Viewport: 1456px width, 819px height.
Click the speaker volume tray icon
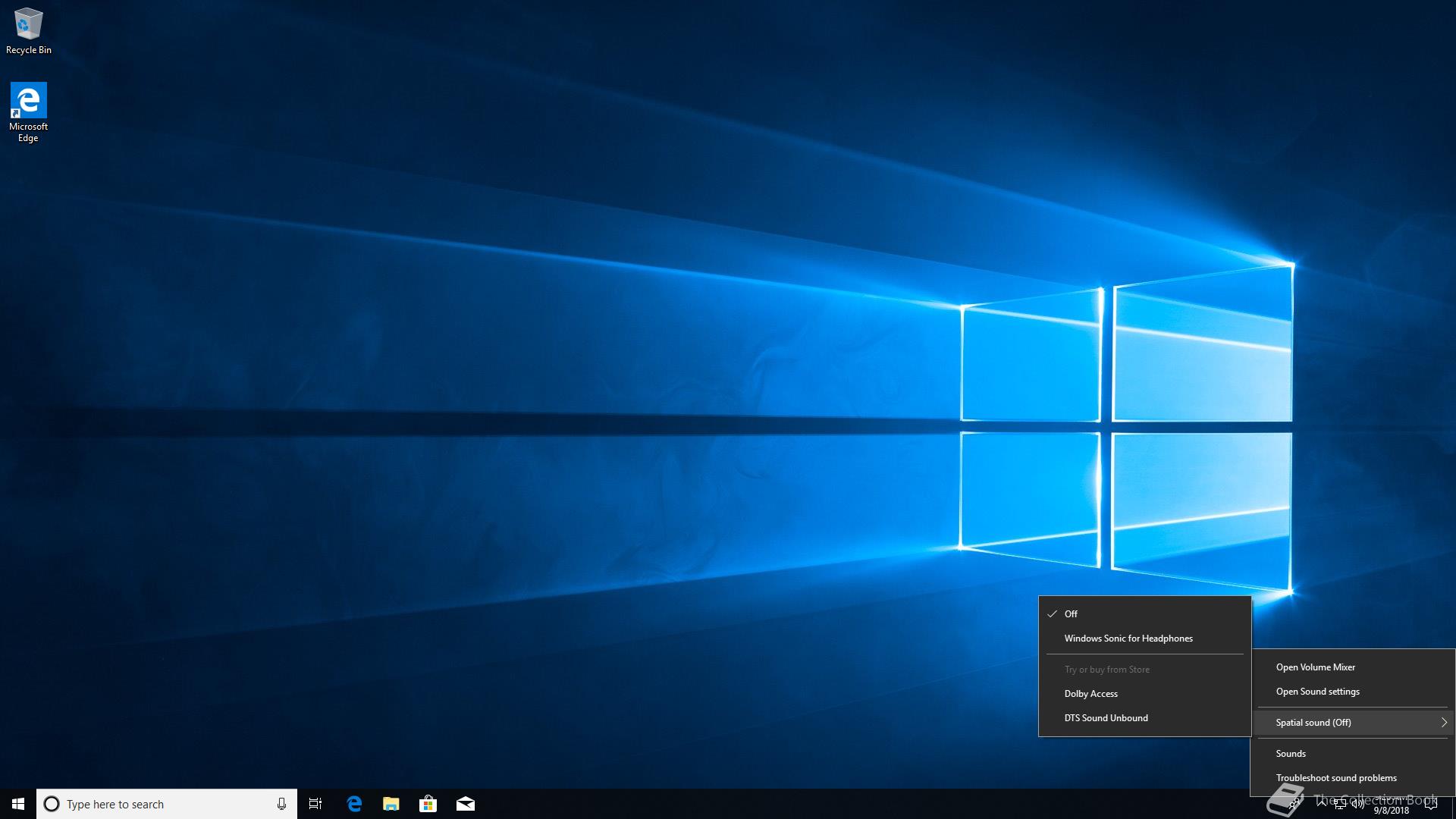pyautogui.click(x=1358, y=804)
